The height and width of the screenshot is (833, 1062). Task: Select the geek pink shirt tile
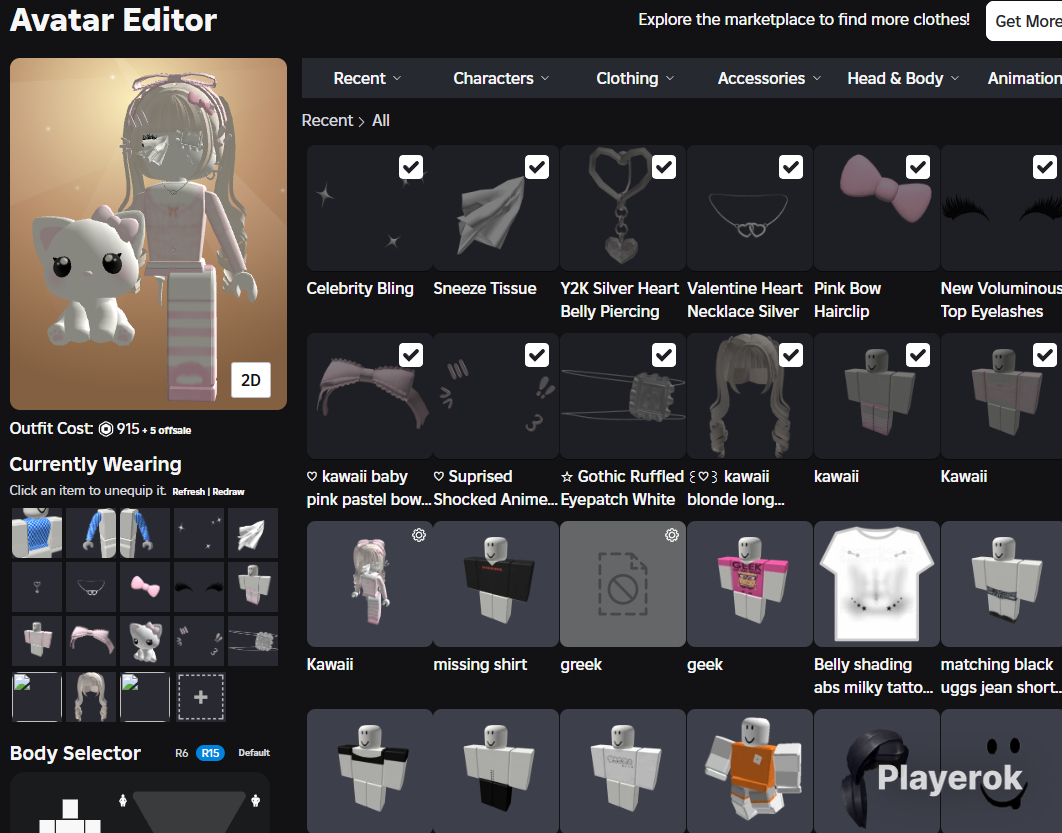[749, 584]
